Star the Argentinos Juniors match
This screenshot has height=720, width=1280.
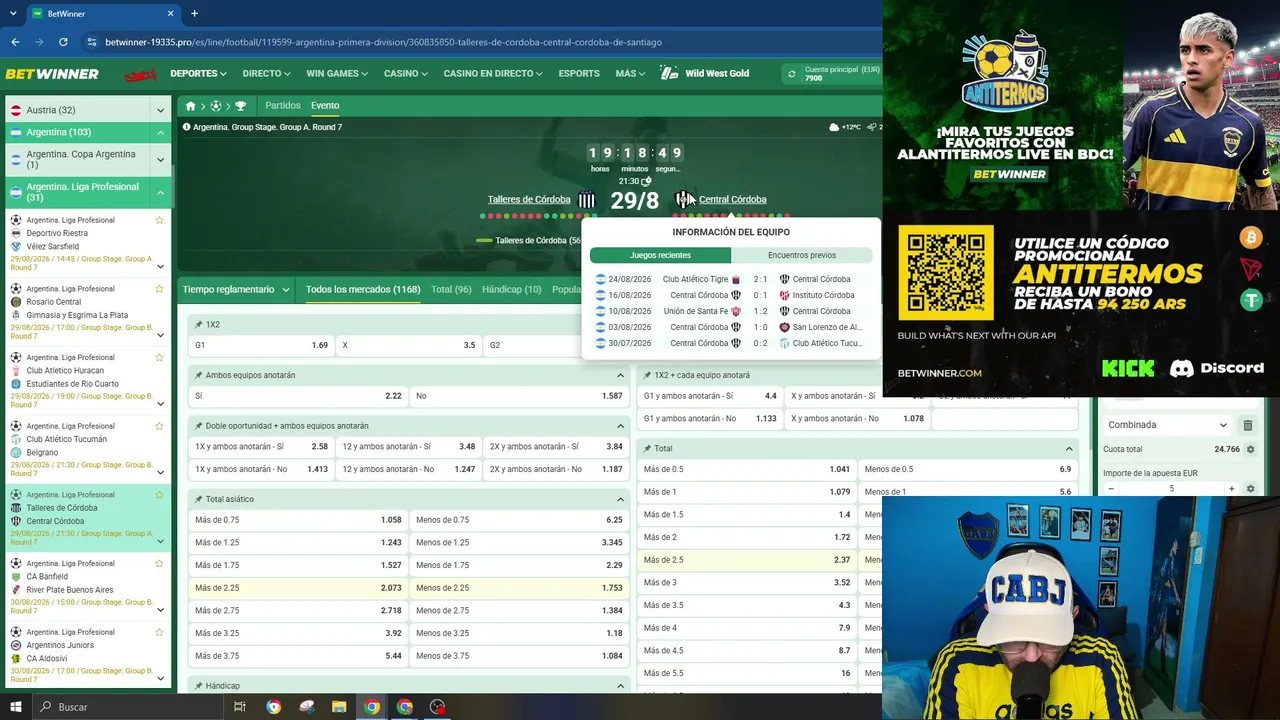point(159,632)
